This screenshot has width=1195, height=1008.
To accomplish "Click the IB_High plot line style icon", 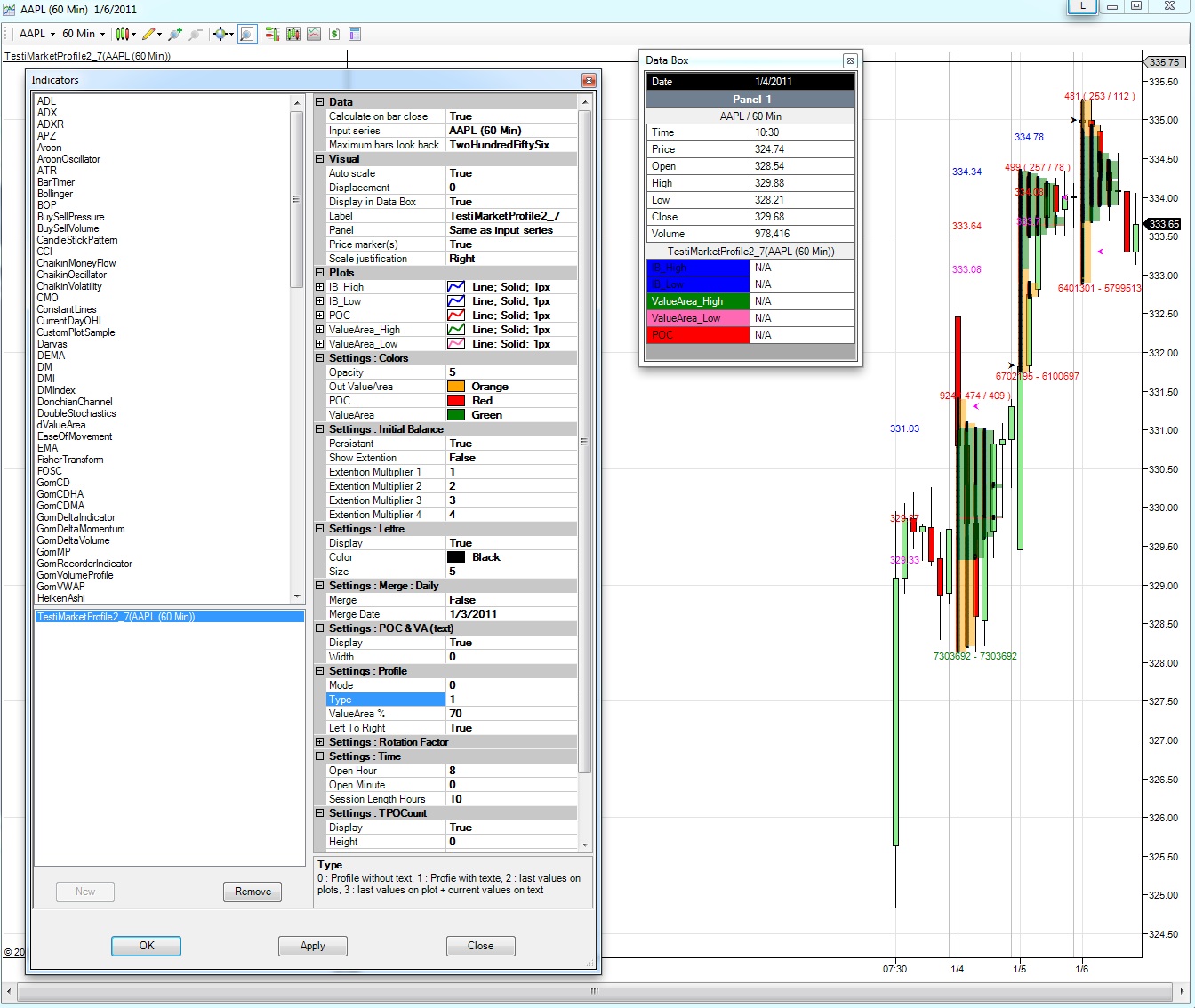I will [456, 287].
